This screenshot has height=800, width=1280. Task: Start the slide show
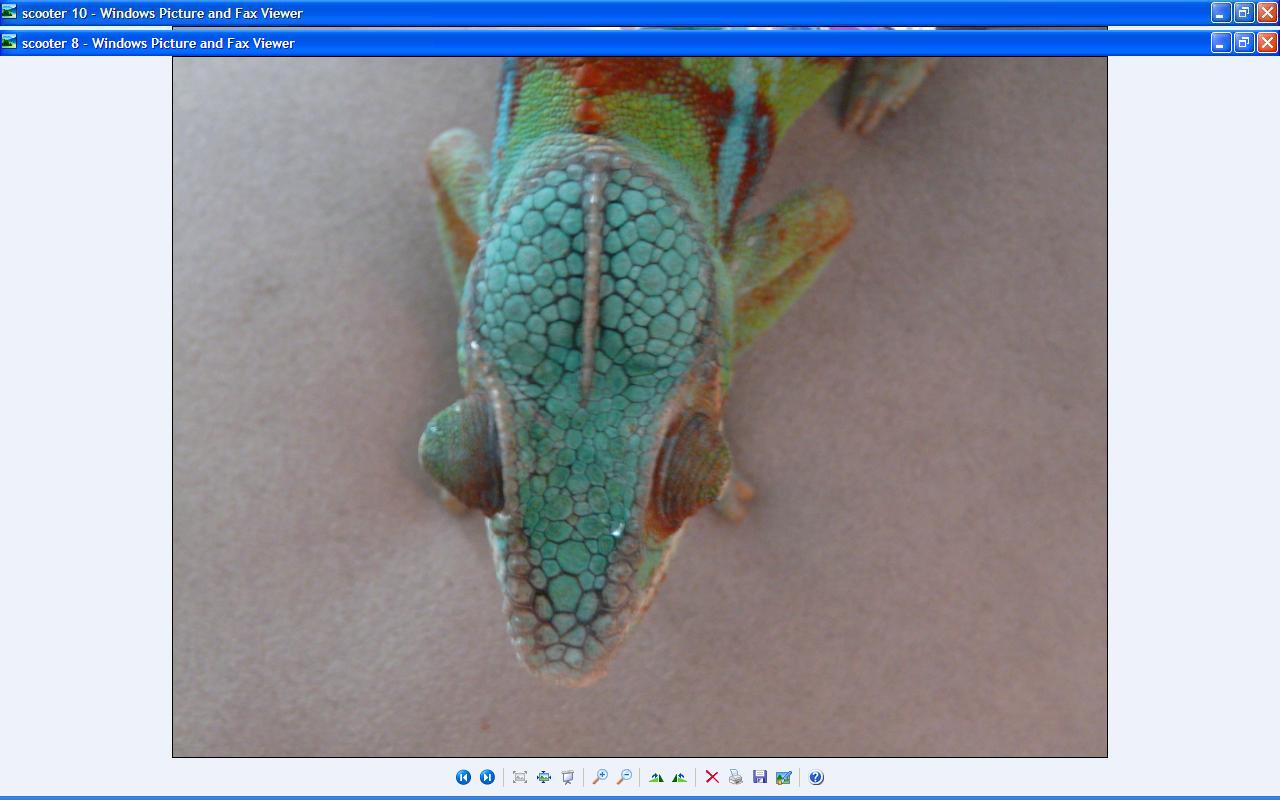coord(568,777)
